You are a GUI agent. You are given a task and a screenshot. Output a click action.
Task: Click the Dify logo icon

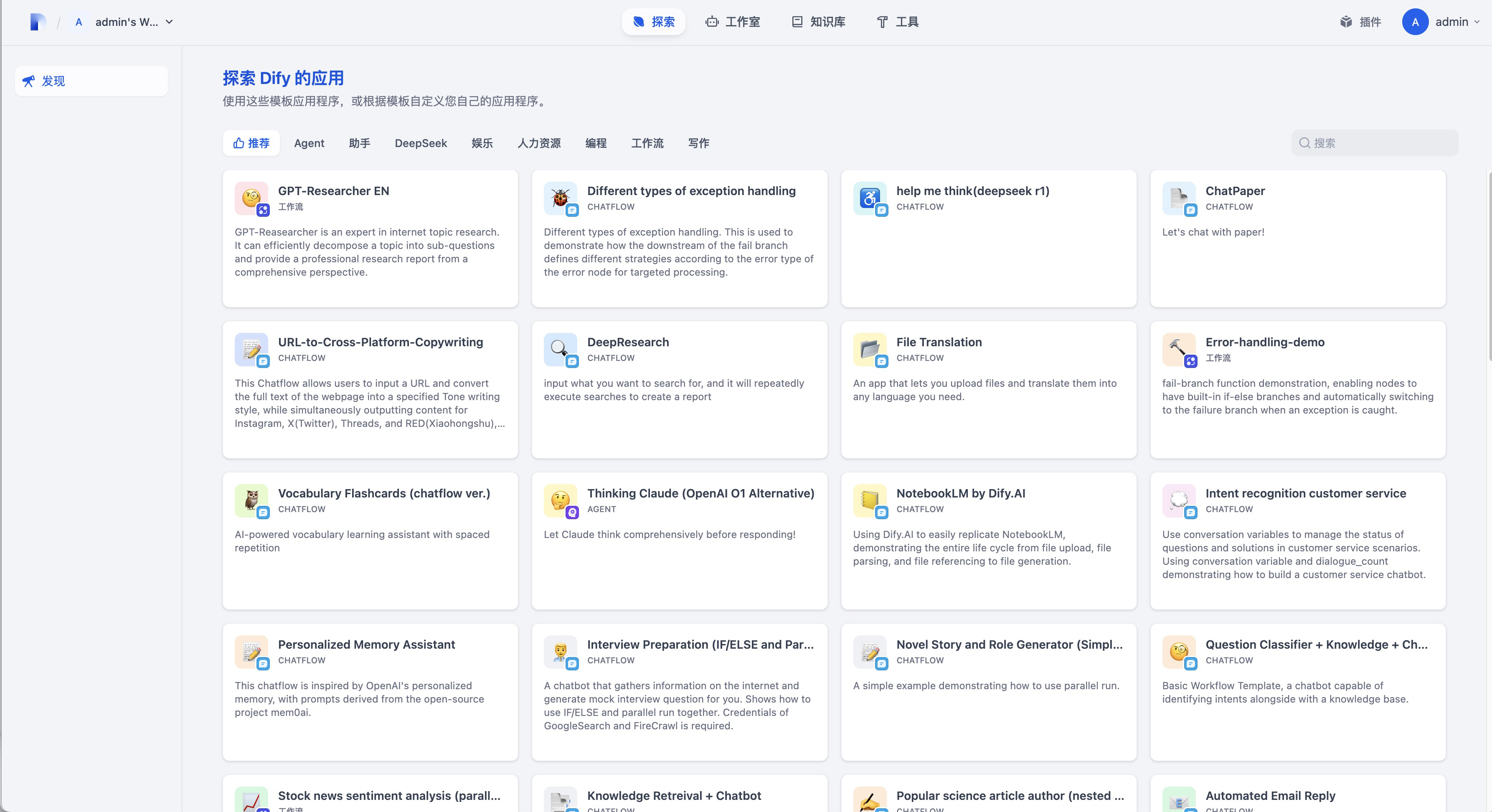tap(38, 22)
